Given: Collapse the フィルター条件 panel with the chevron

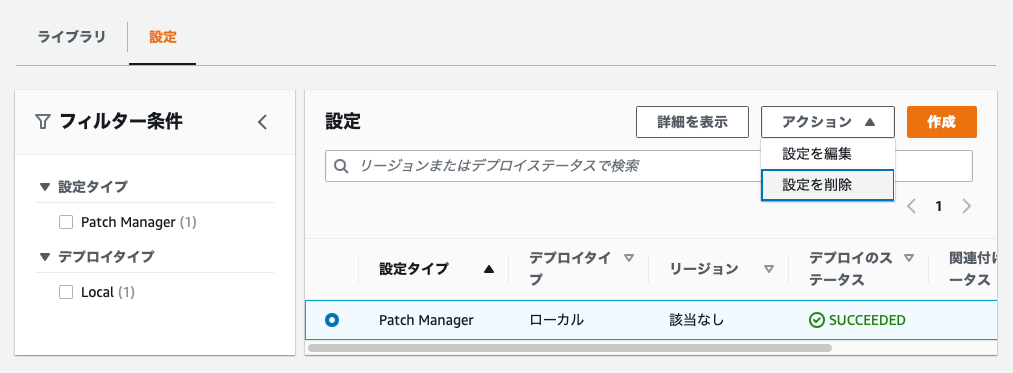Looking at the screenshot, I should pyautogui.click(x=262, y=122).
